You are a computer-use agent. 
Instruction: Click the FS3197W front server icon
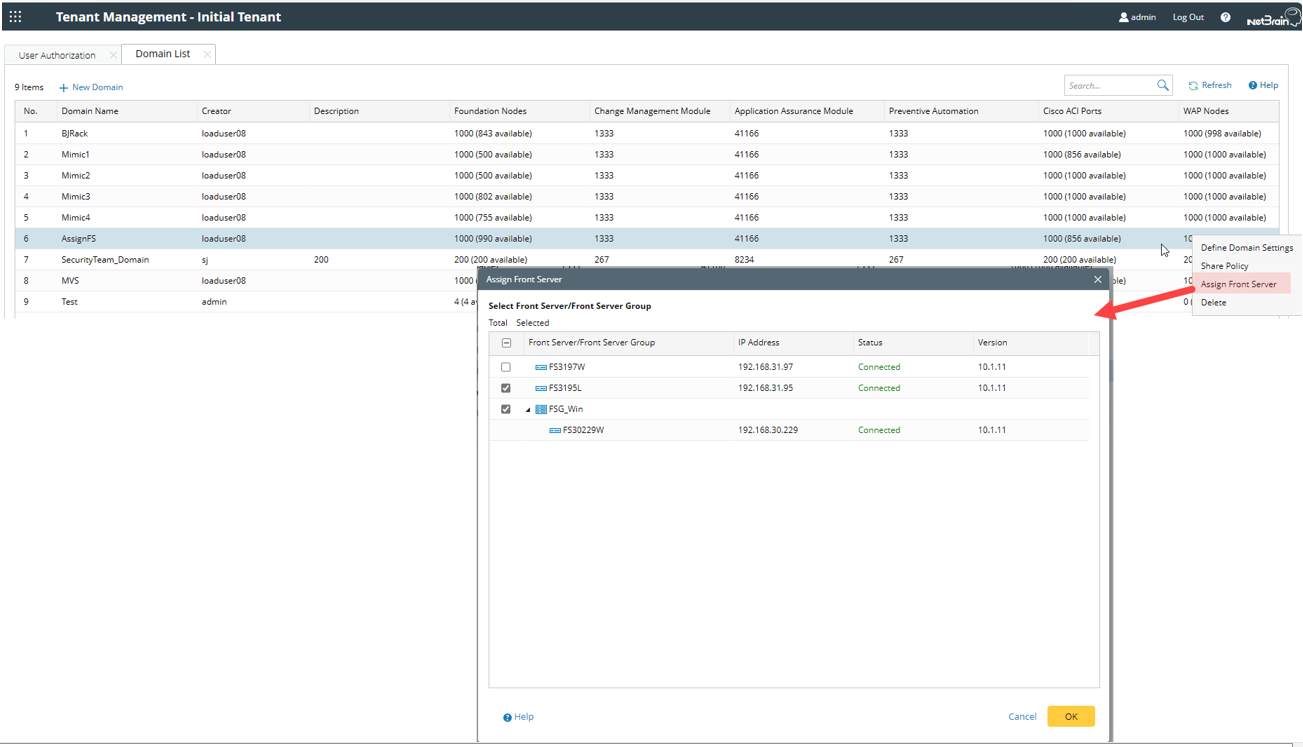(x=541, y=368)
